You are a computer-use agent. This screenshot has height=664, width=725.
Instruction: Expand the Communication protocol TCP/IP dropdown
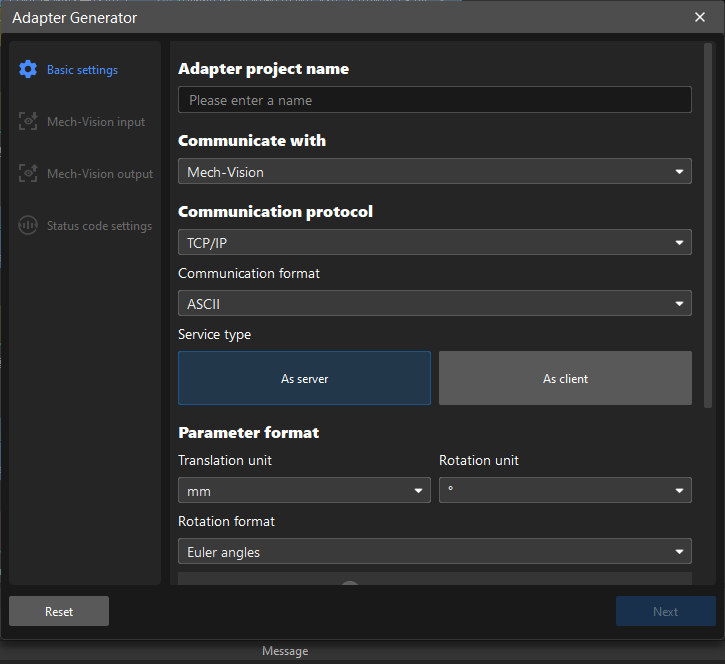[434, 242]
